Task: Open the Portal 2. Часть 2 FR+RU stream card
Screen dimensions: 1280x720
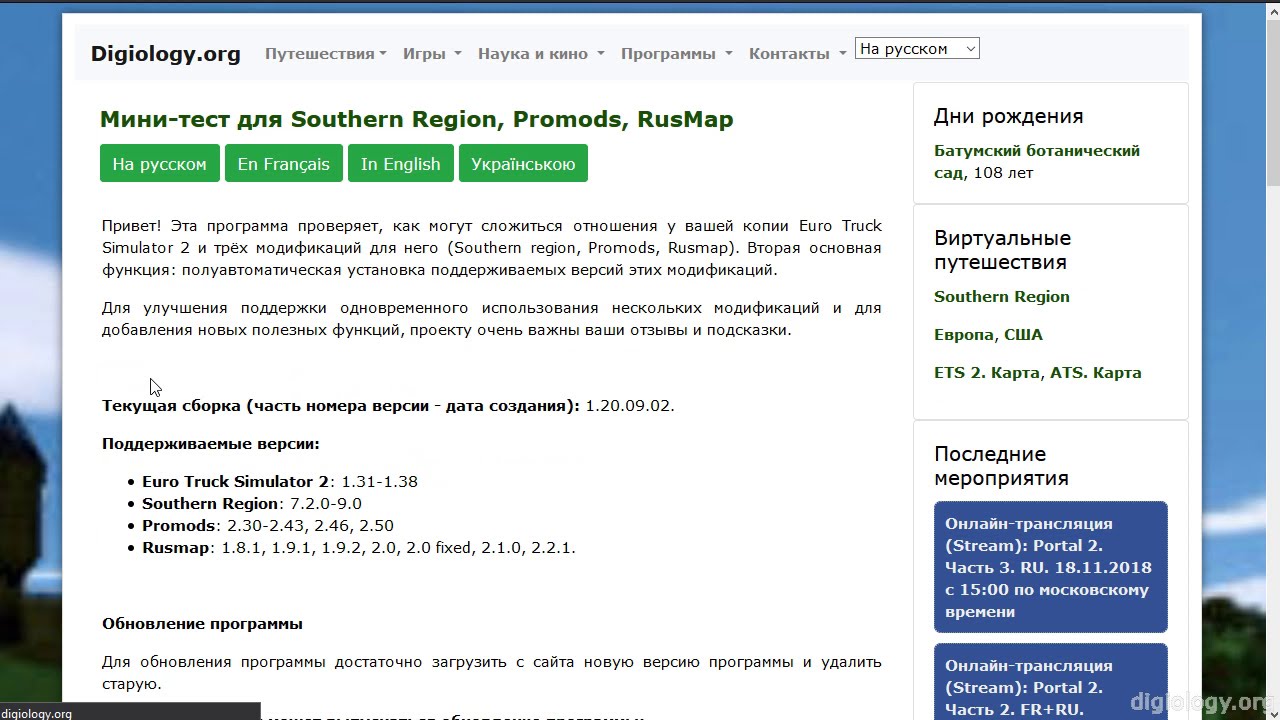Action: 1051,682
